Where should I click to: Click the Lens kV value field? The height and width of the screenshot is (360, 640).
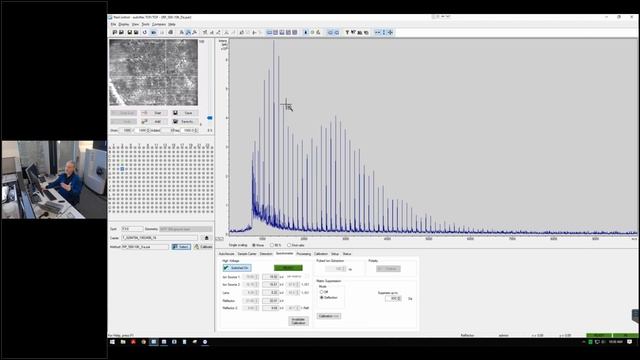[270, 293]
